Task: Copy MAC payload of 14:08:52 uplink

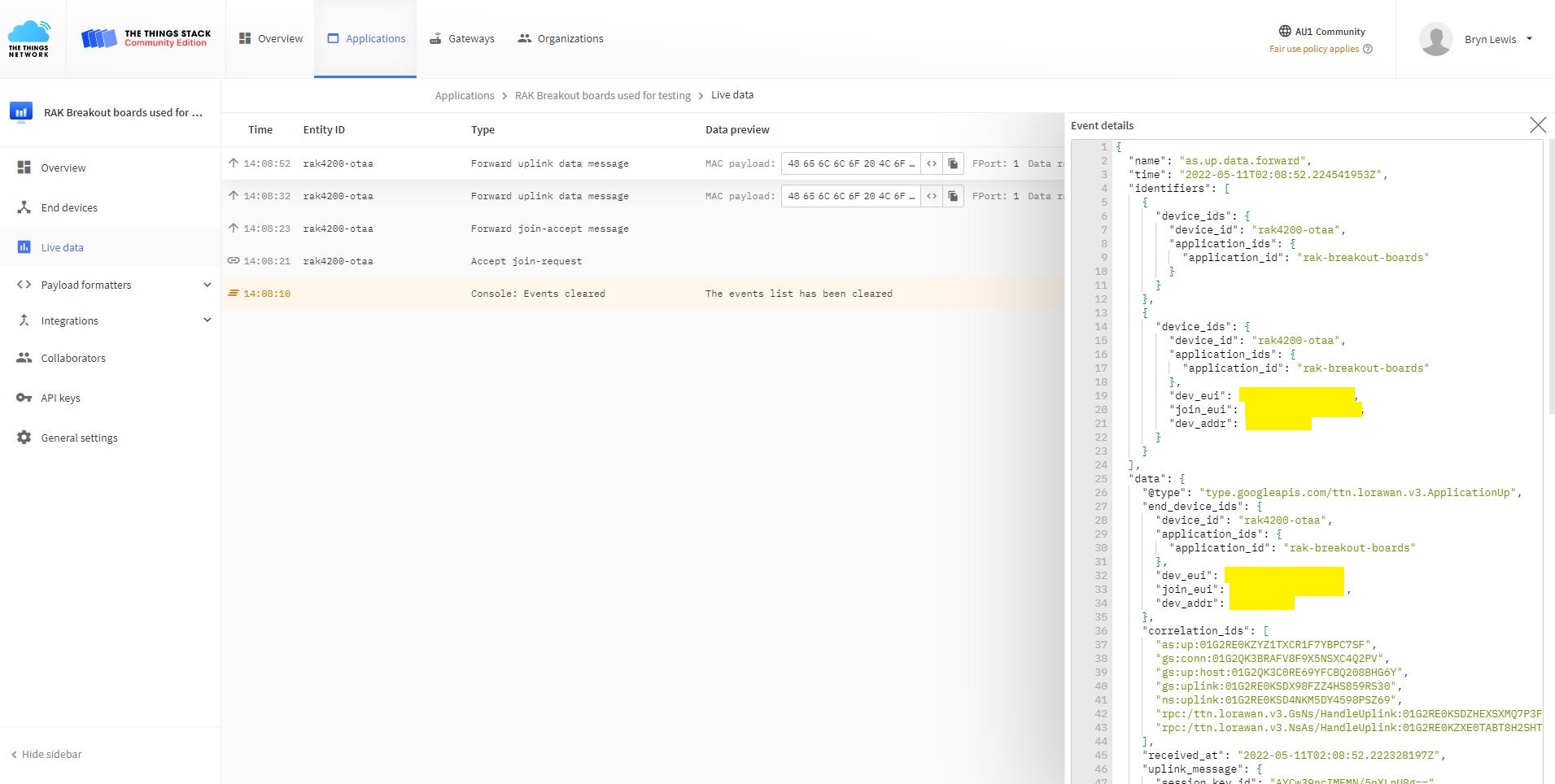Action: [x=953, y=163]
